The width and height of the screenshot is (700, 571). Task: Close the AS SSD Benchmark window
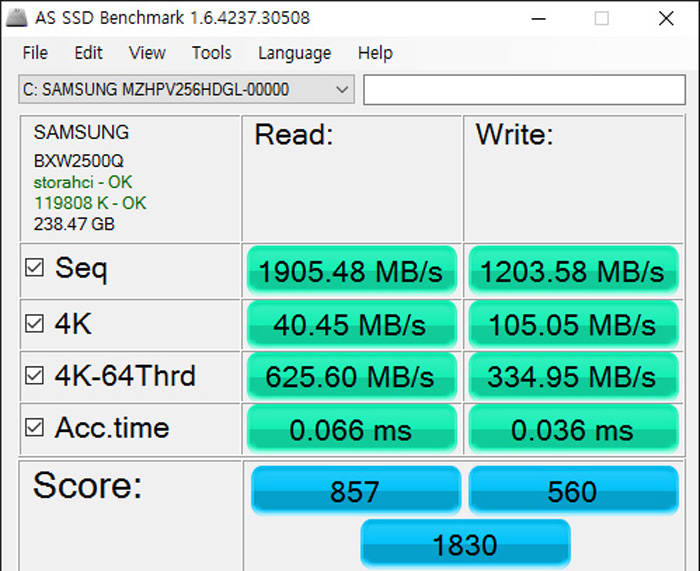pos(666,19)
